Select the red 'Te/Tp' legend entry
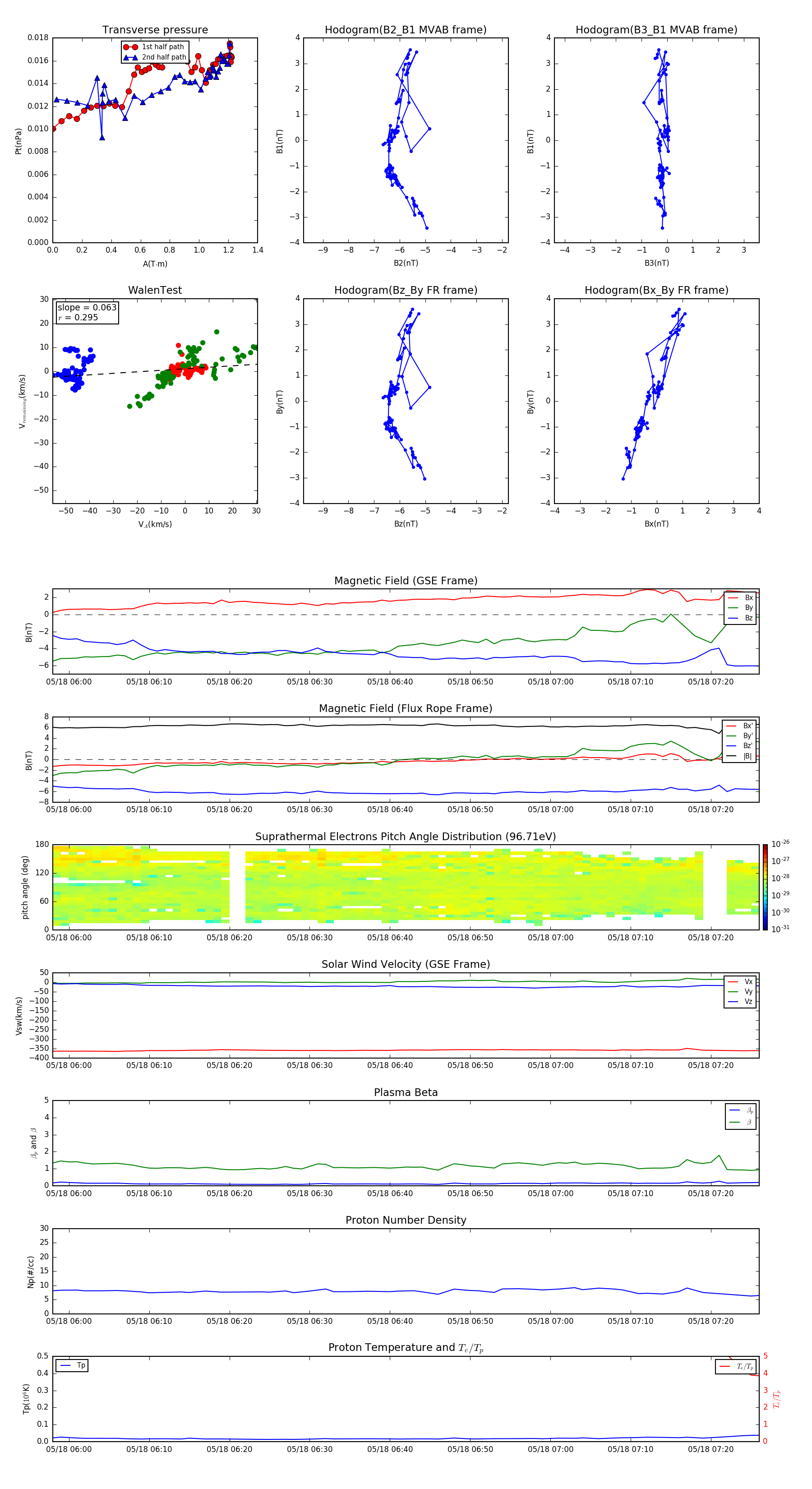The width and height of the screenshot is (812, 1489). click(x=736, y=1366)
